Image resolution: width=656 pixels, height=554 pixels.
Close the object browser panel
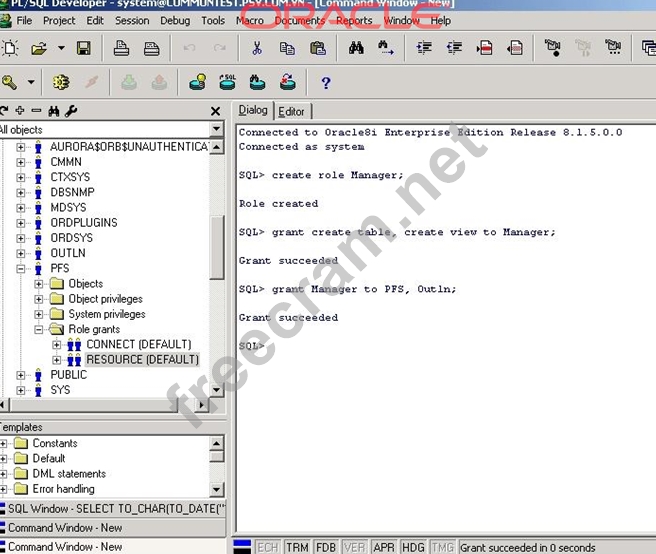(215, 111)
